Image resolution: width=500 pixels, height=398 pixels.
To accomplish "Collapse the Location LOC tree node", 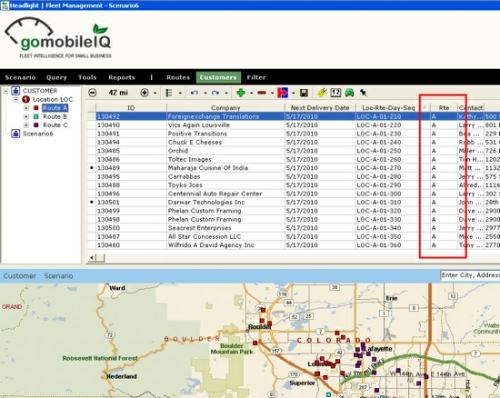I will (16, 99).
